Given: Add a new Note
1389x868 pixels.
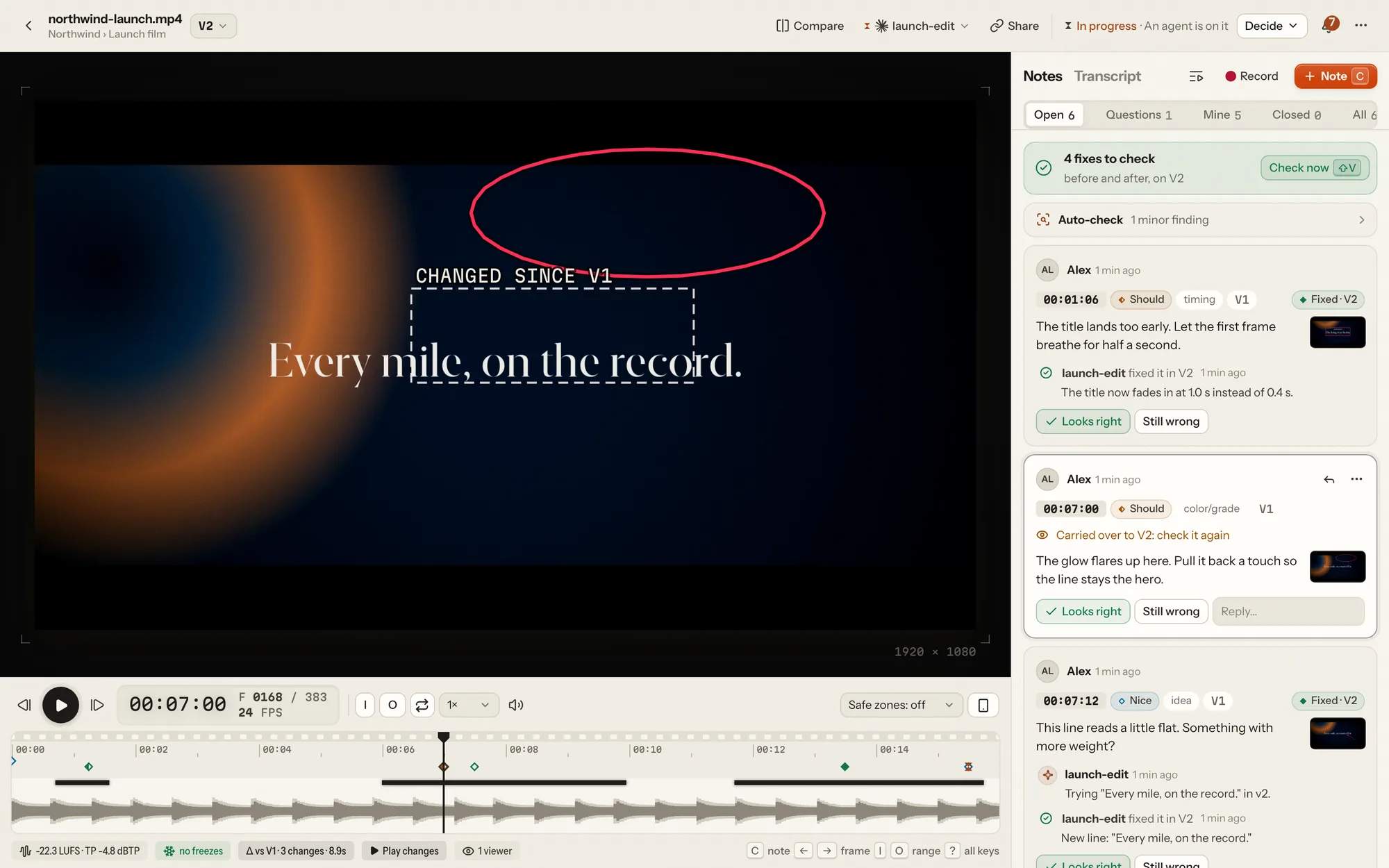Looking at the screenshot, I should point(1336,76).
